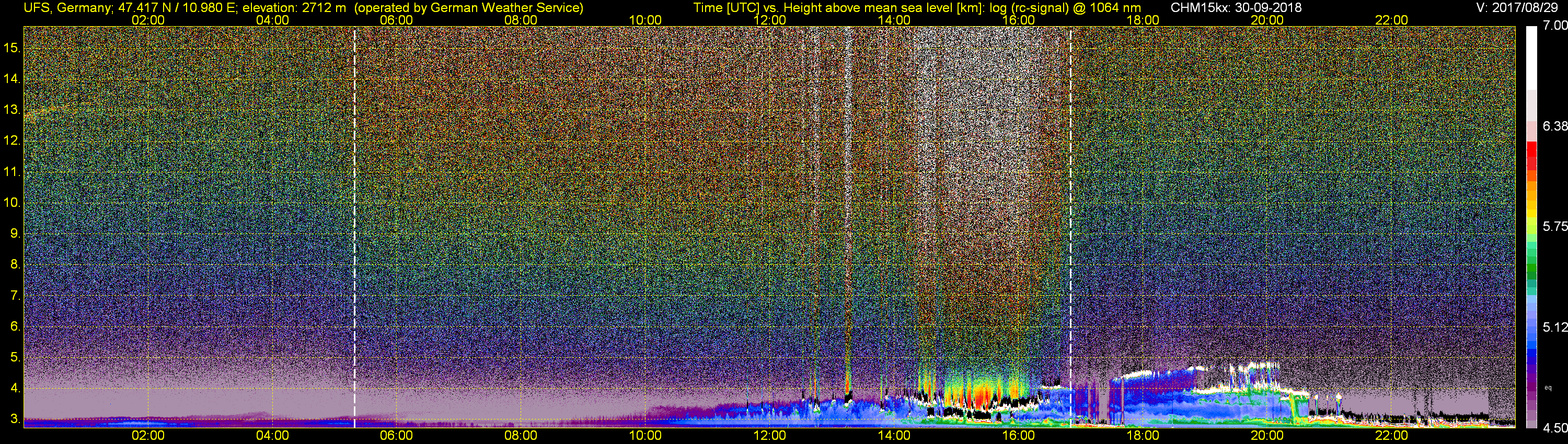Click the 10:00 label on the top time axis

645,20
